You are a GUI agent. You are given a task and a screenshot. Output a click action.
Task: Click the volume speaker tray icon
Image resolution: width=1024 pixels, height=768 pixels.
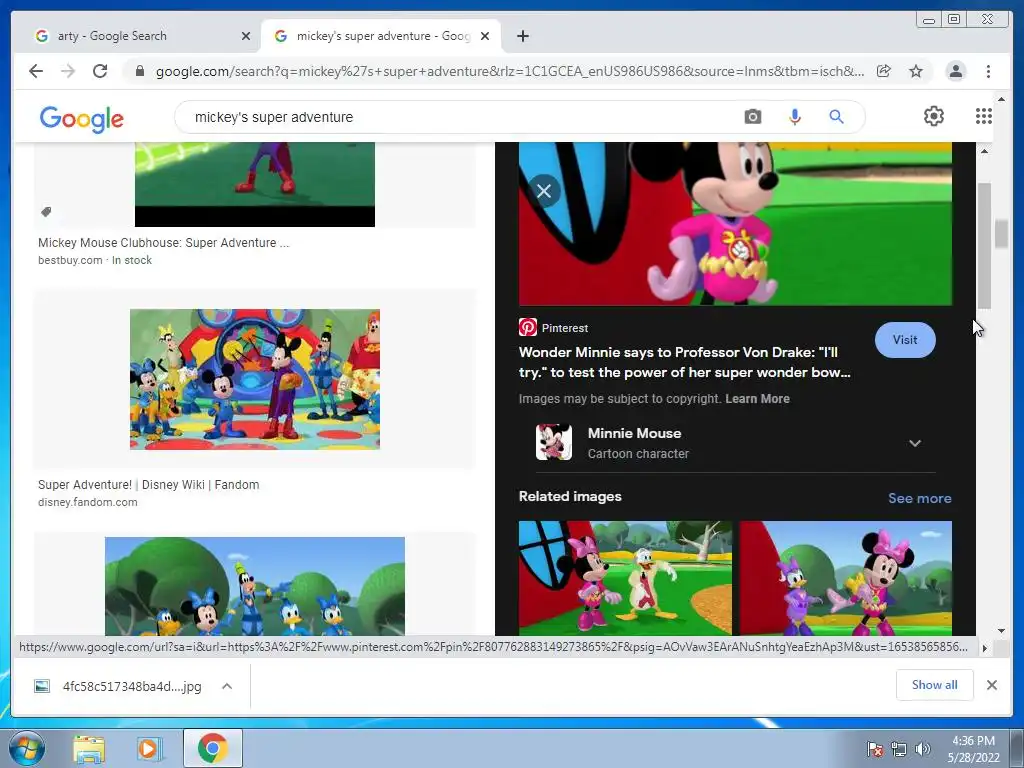pos(923,748)
